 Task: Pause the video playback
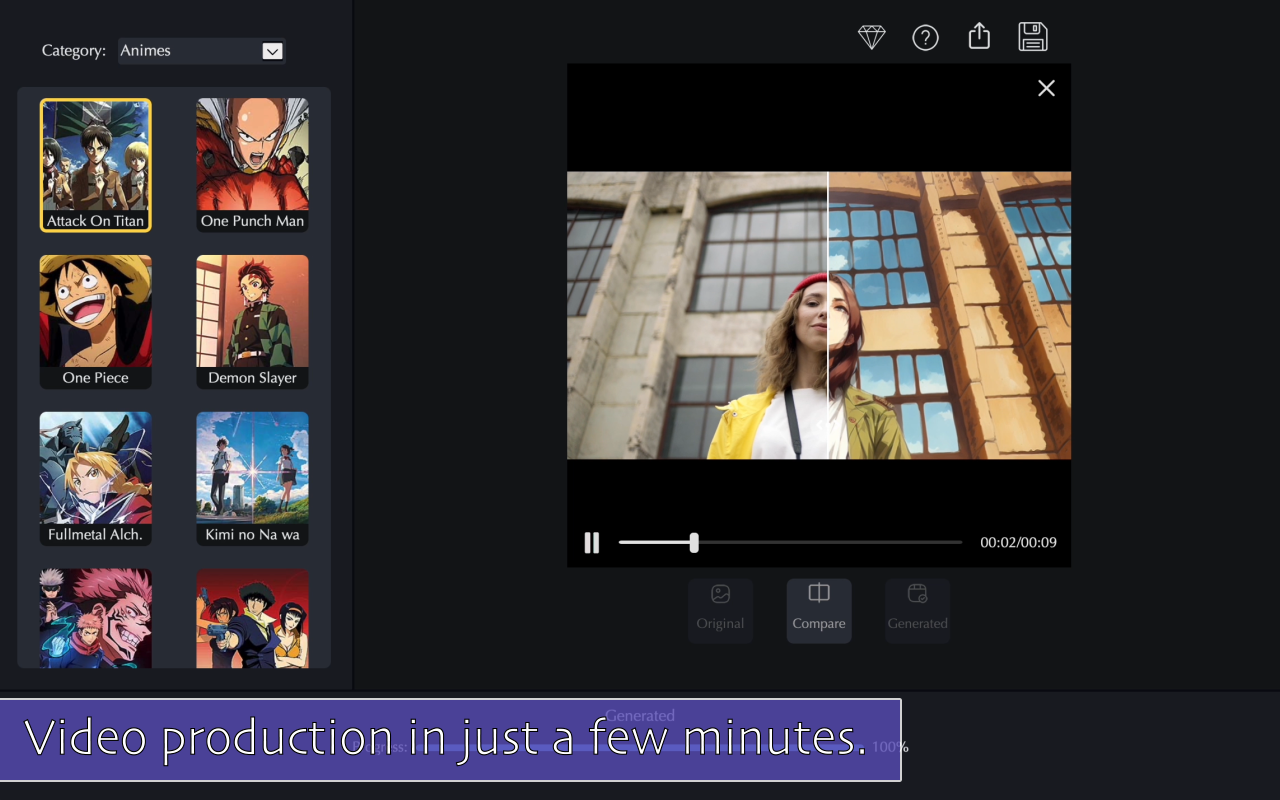tap(592, 542)
